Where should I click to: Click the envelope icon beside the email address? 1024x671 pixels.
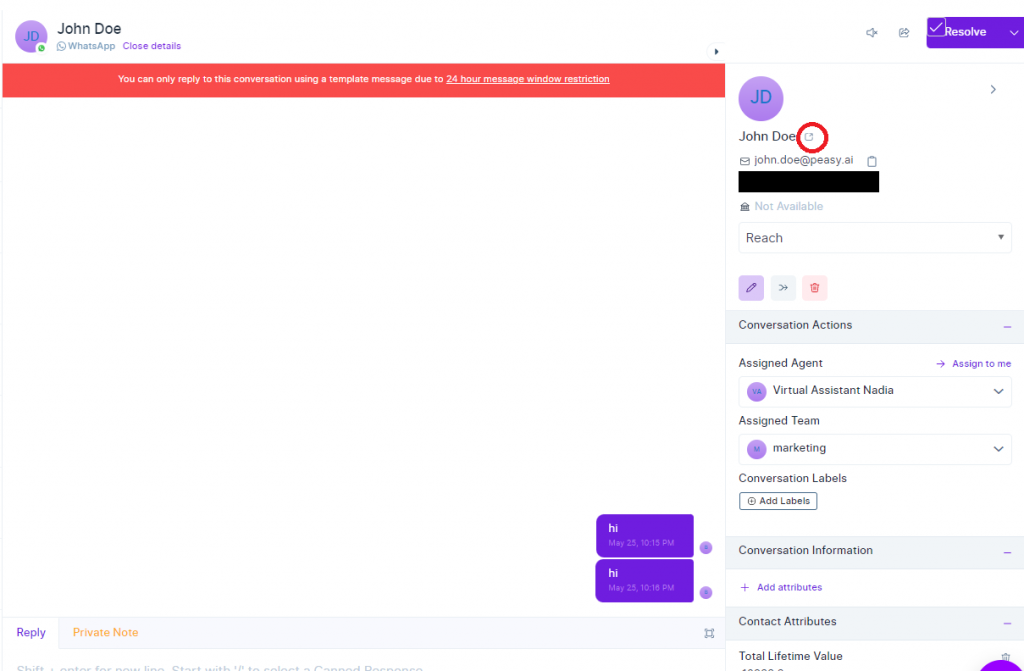744,161
